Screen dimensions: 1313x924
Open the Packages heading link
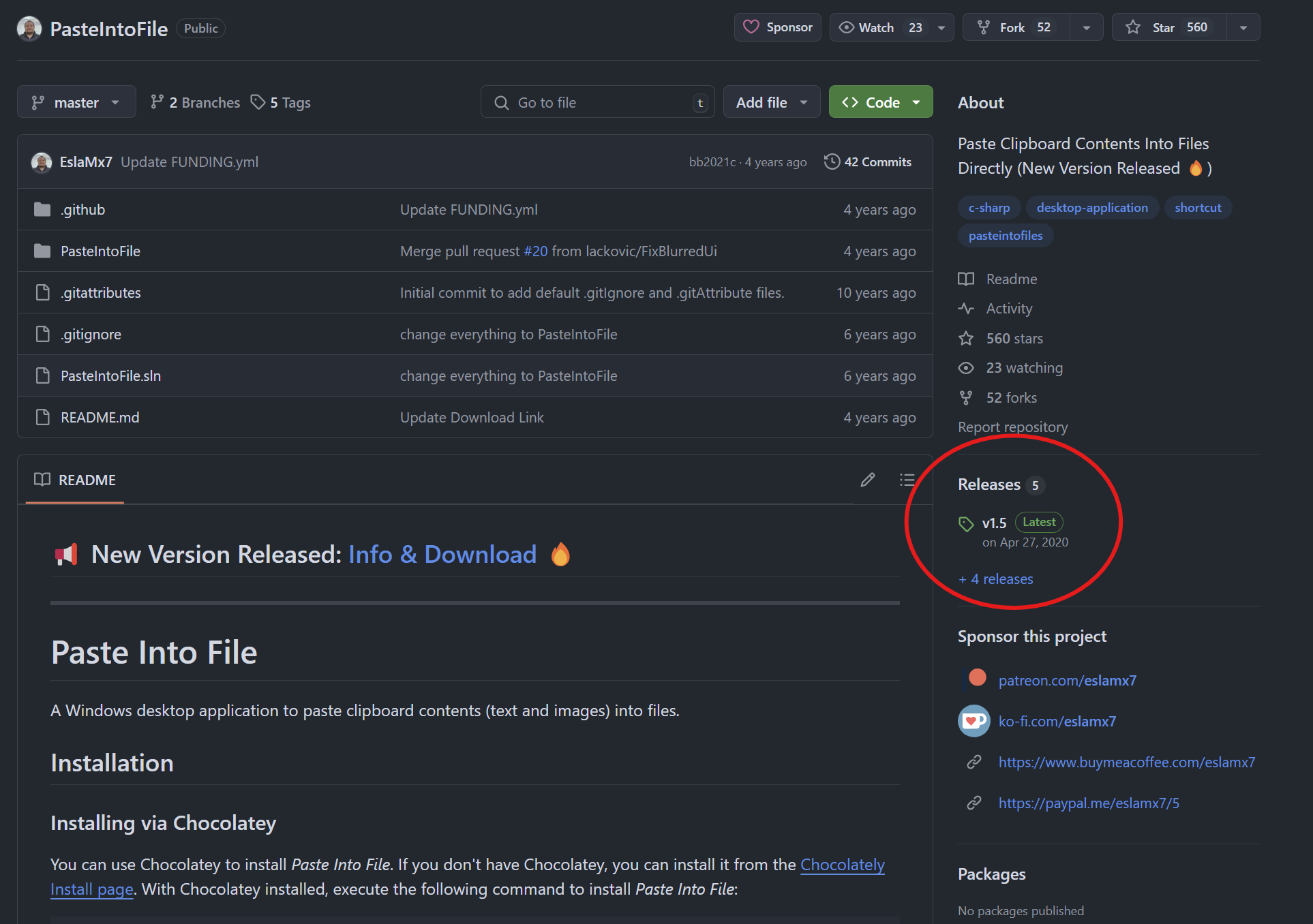coord(991,874)
